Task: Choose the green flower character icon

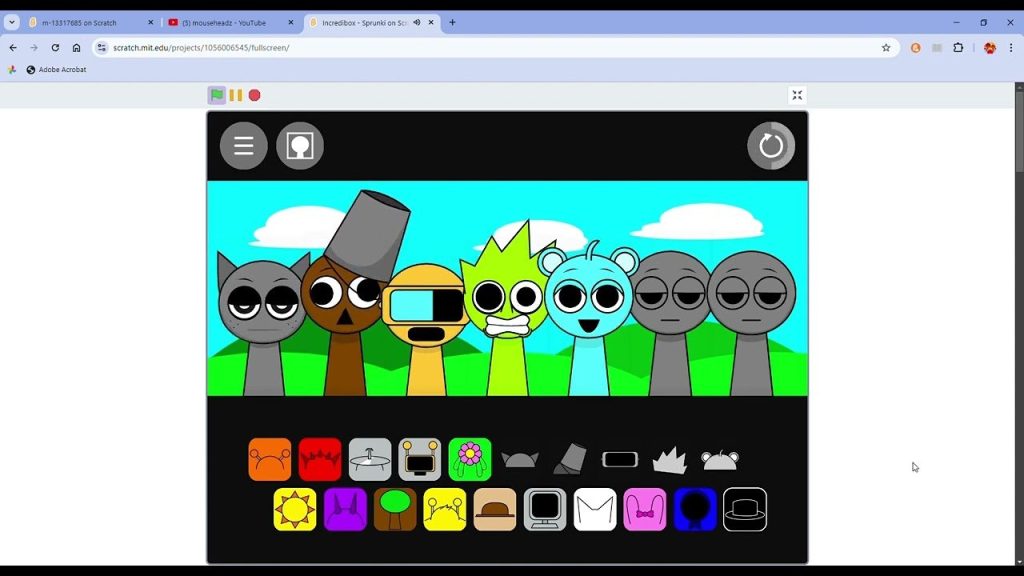Action: click(x=470, y=459)
